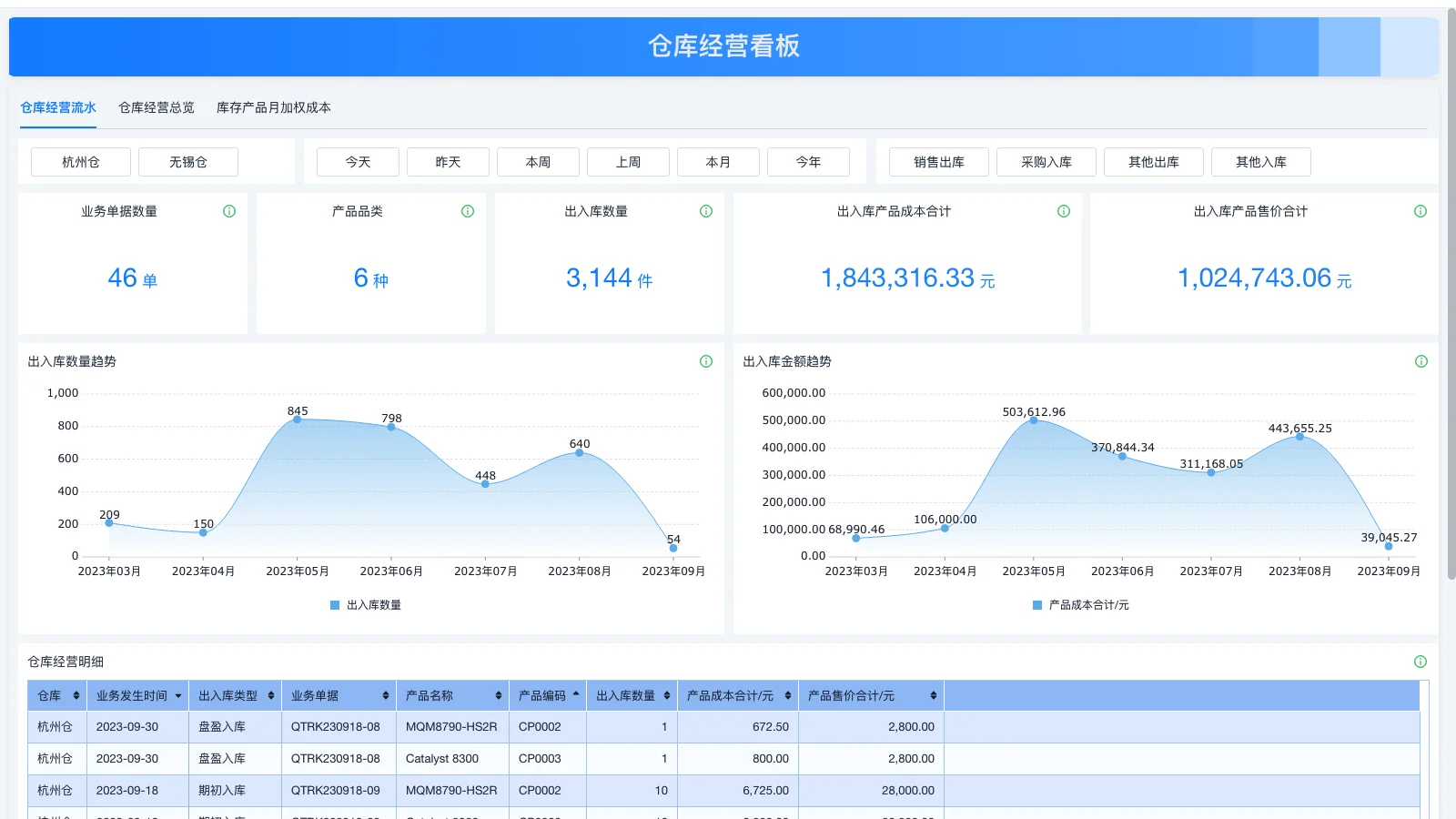This screenshot has height=819, width=1456.
Task: Sort table by 出入库类型 column arrows
Action: [271, 695]
